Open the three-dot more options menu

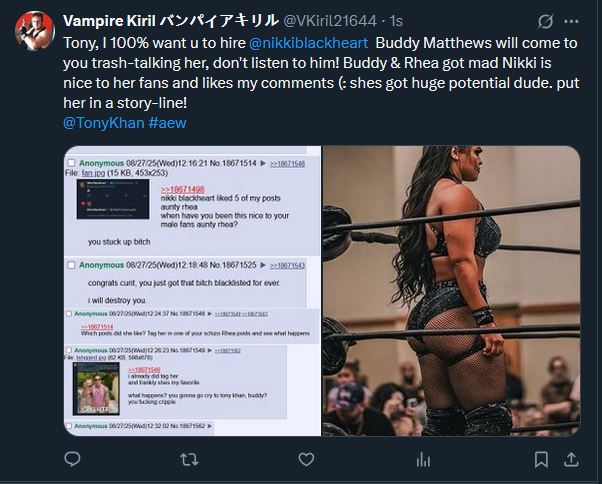571,21
